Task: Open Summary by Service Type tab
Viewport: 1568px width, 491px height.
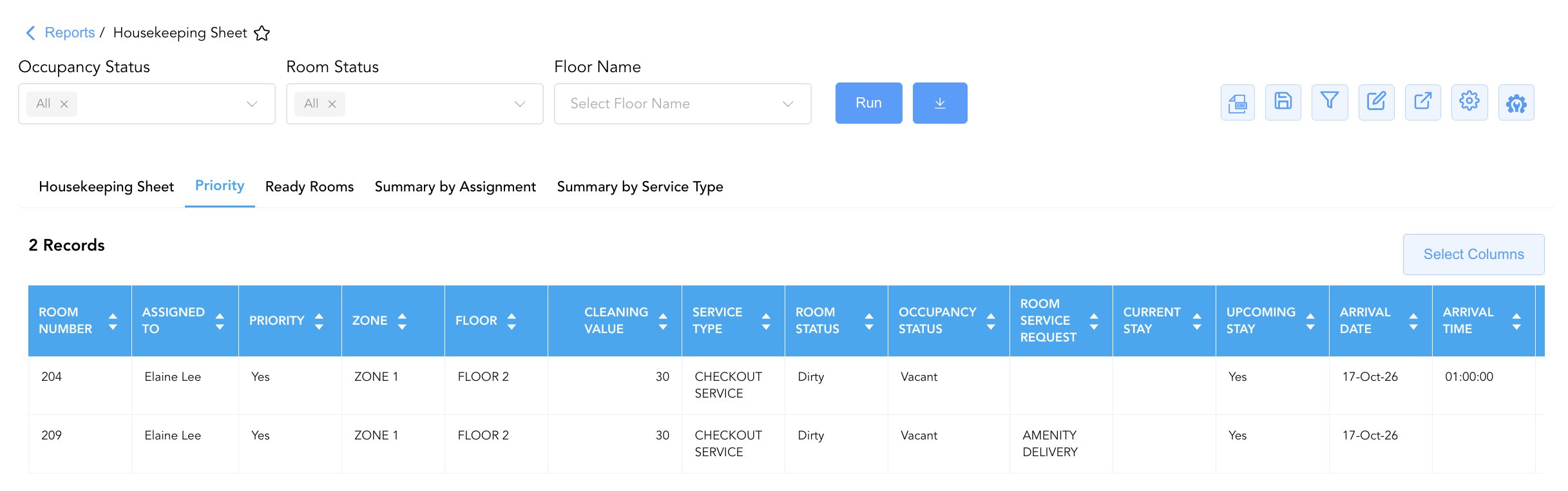Action: [x=640, y=187]
